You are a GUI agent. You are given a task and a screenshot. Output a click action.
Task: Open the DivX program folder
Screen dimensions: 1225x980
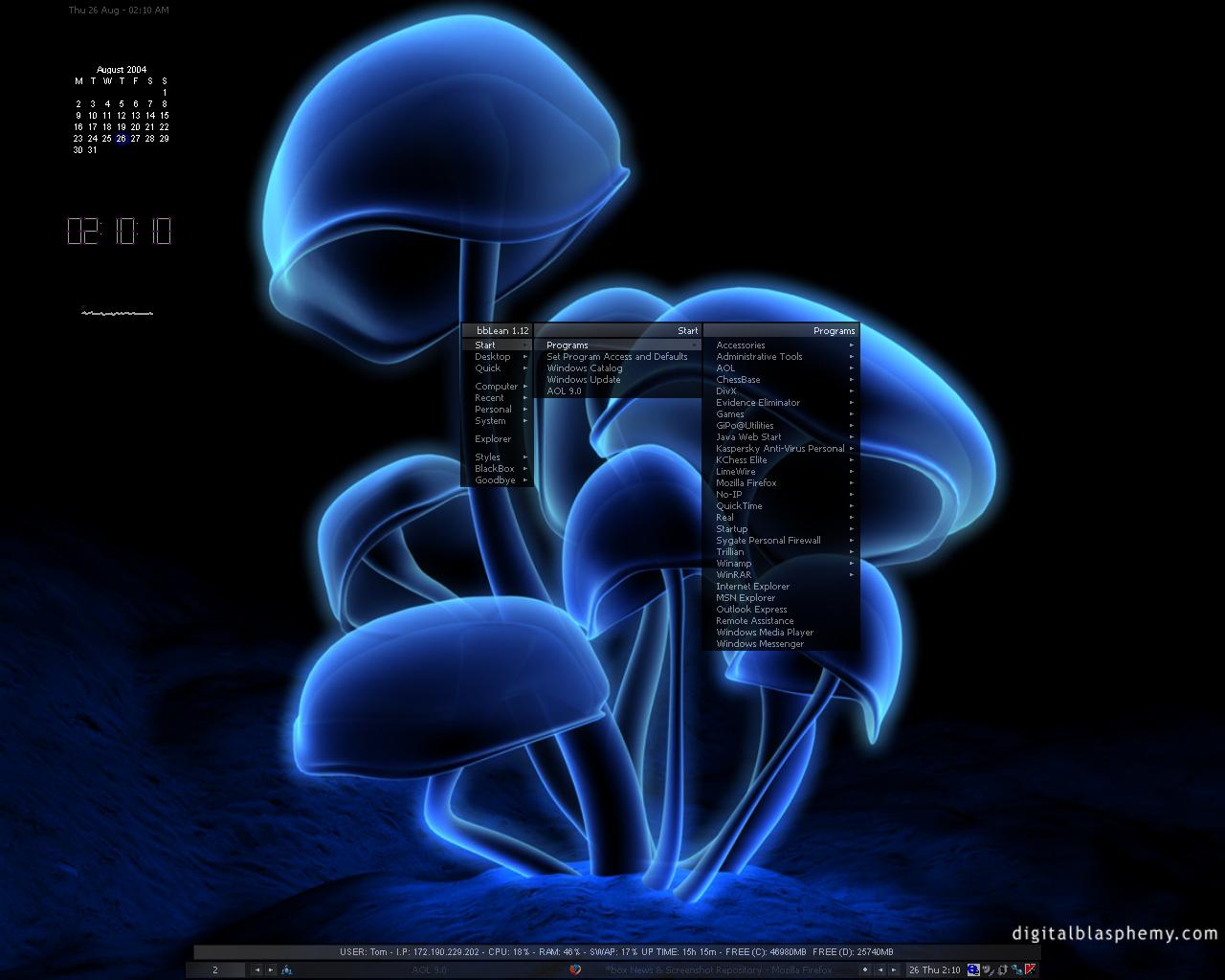point(781,391)
